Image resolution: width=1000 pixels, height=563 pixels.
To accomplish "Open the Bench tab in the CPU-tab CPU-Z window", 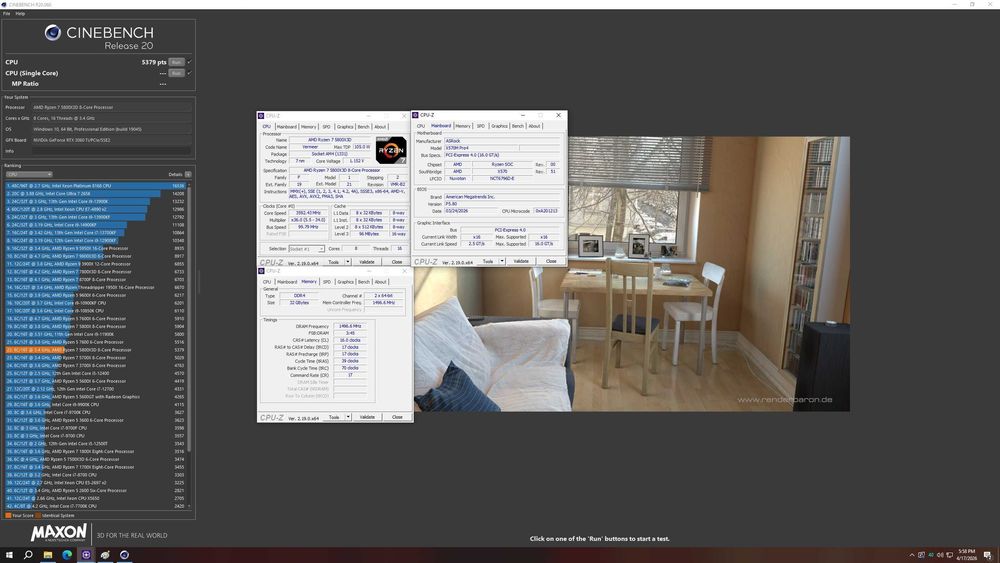I will 364,127.
